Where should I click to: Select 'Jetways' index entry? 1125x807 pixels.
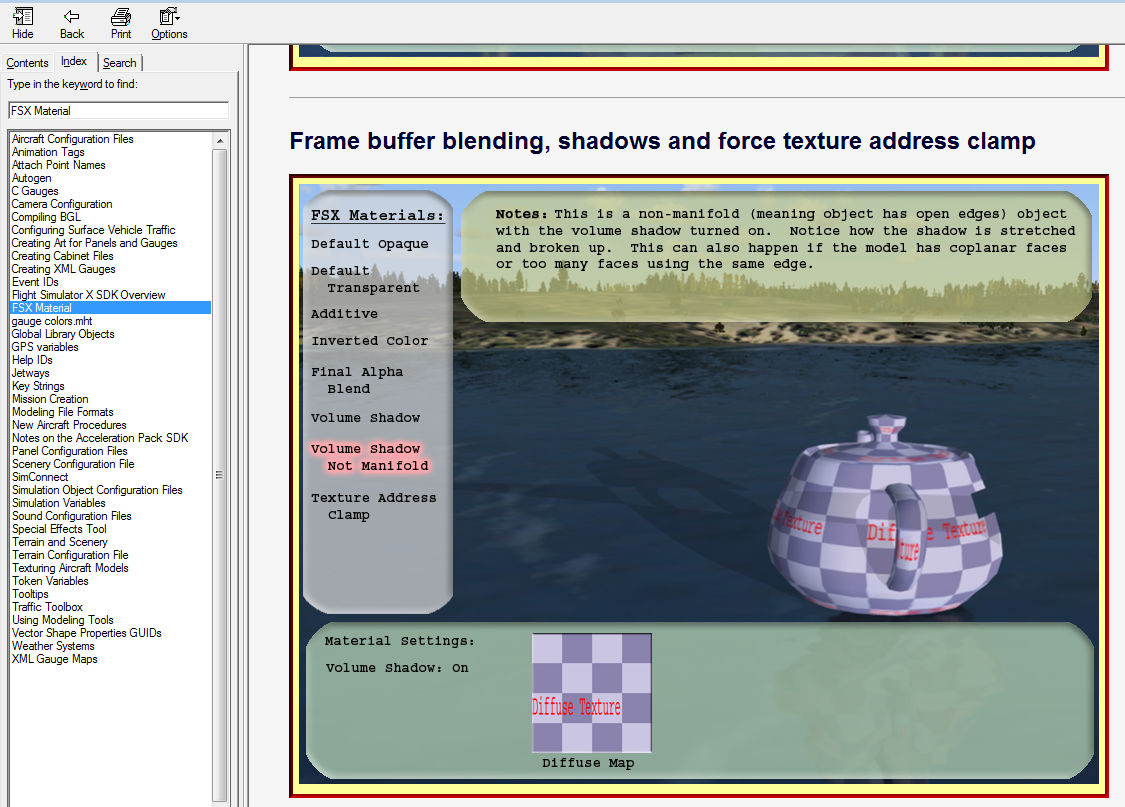pyautogui.click(x=31, y=373)
